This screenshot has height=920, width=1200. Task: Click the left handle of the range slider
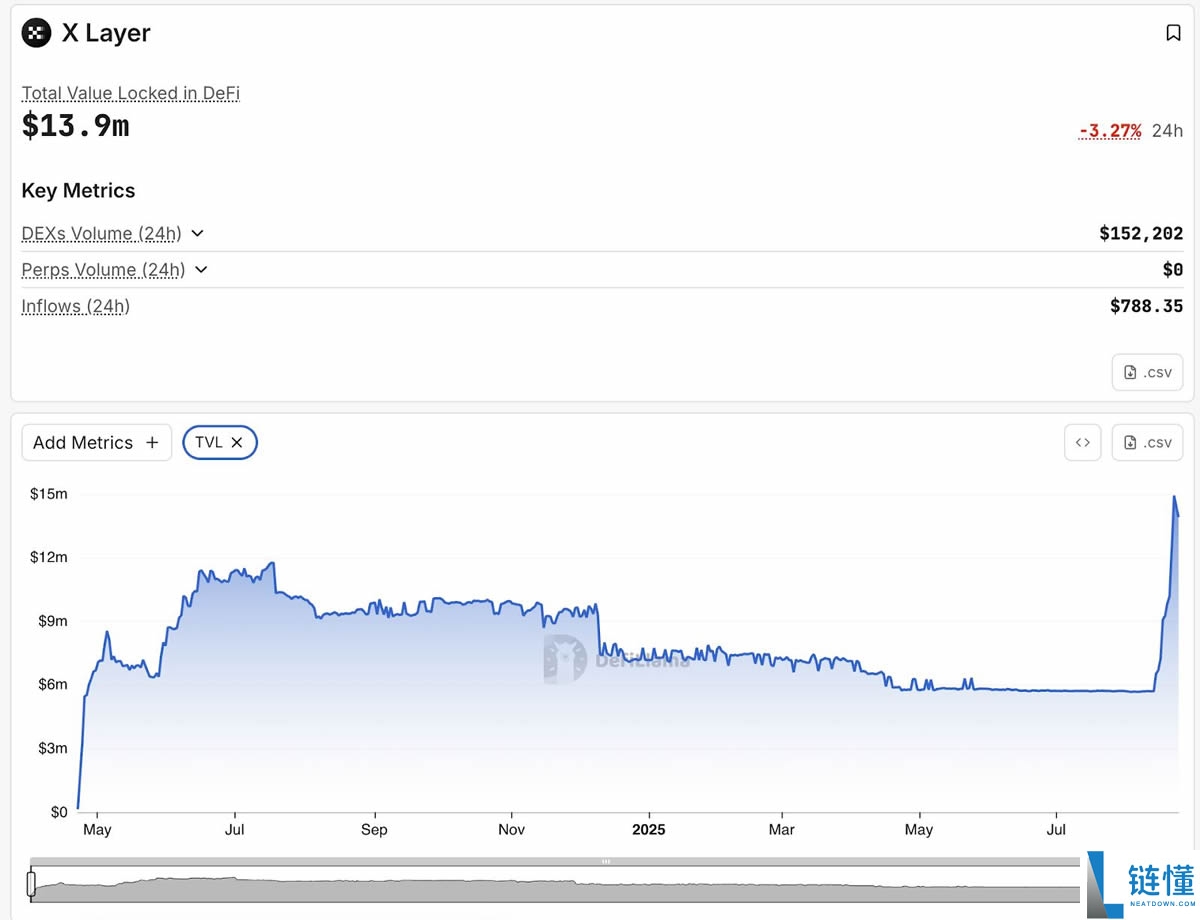coord(31,883)
